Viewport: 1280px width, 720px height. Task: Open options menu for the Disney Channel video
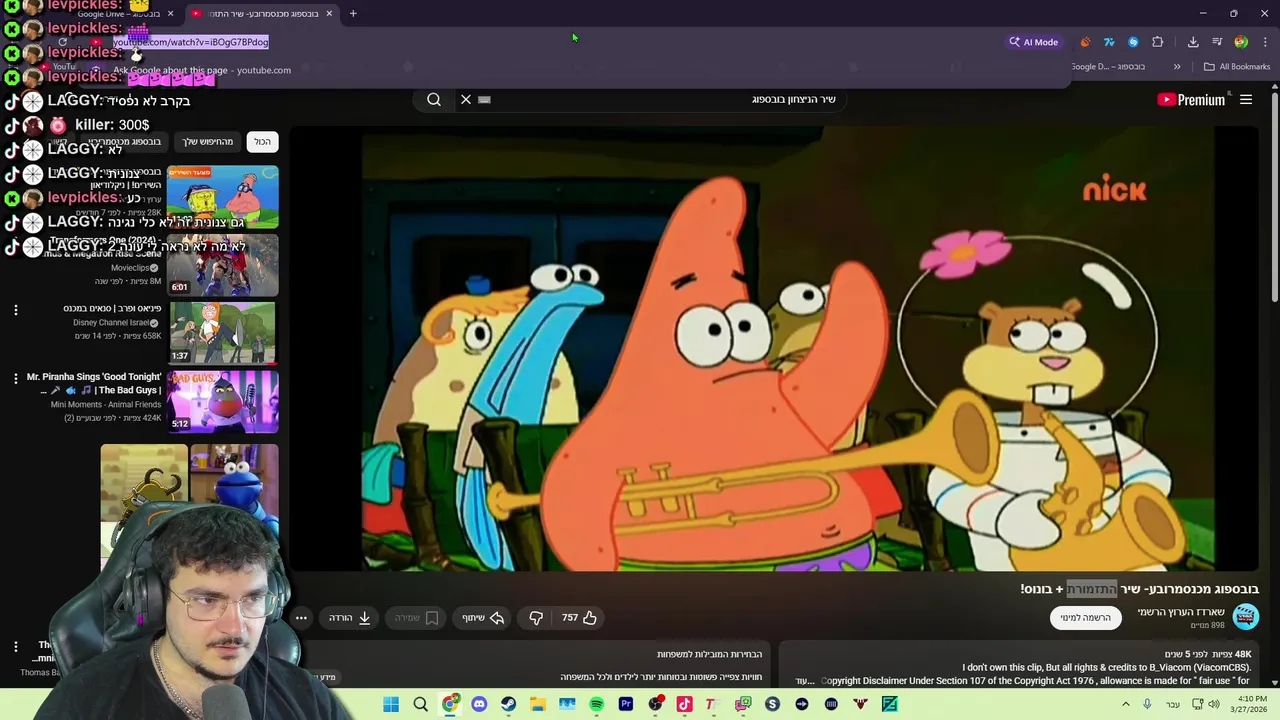16,310
